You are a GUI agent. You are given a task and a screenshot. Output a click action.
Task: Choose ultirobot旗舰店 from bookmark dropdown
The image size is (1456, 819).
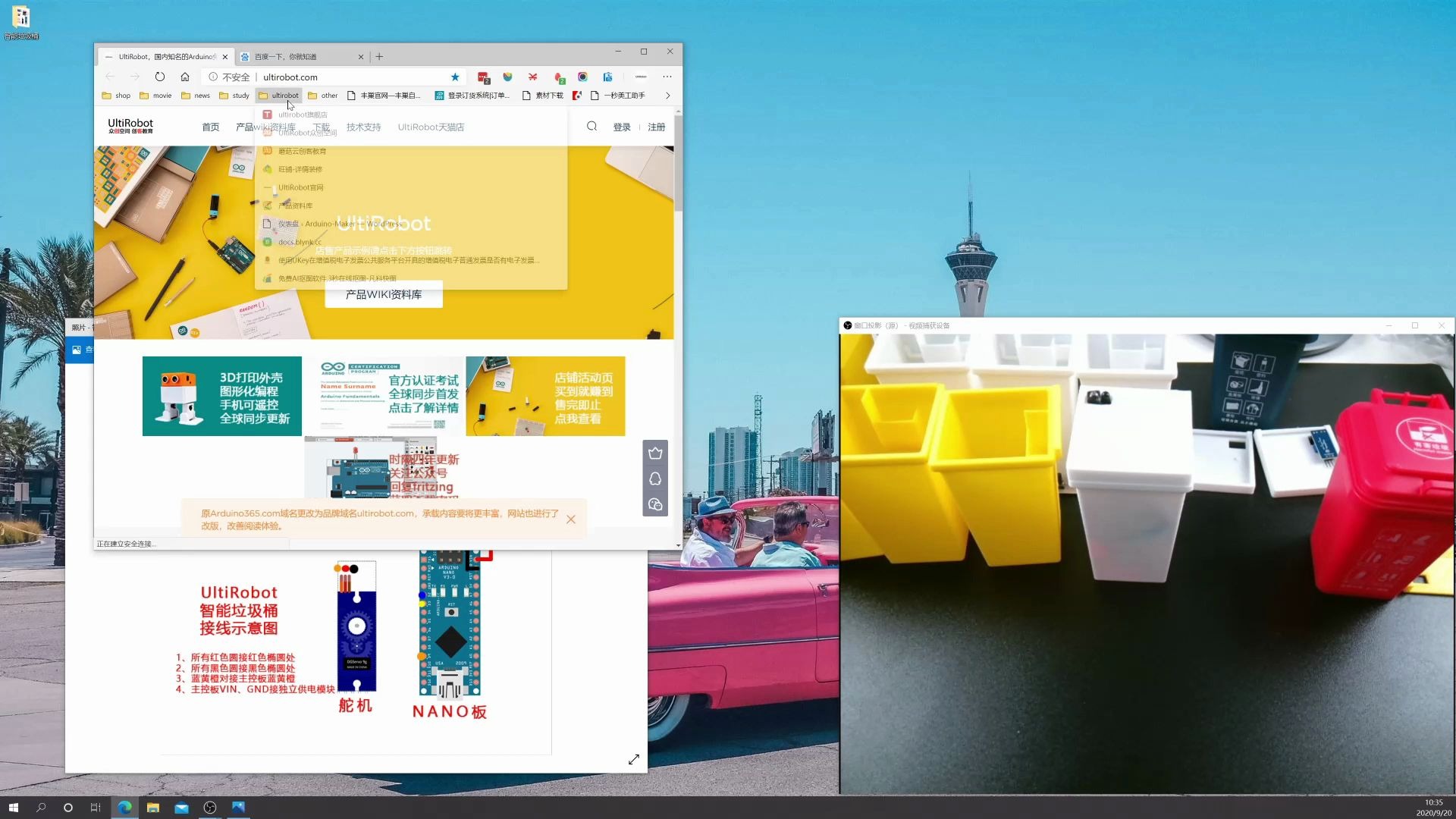click(x=411, y=115)
